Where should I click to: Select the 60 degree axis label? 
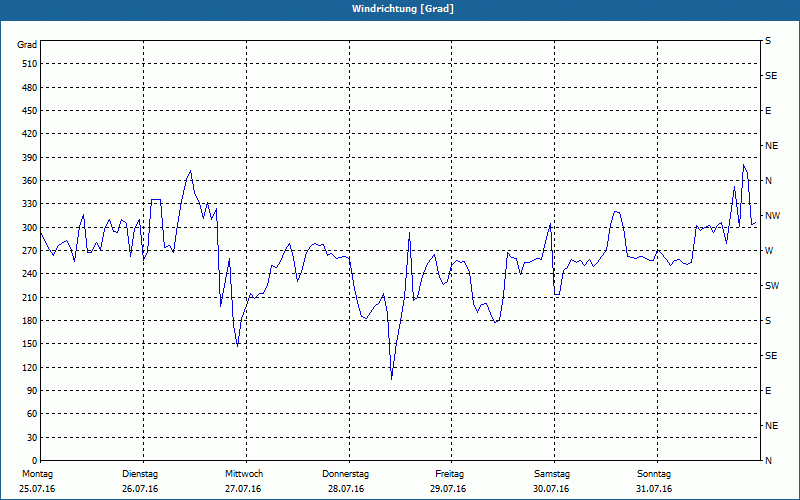click(x=32, y=414)
